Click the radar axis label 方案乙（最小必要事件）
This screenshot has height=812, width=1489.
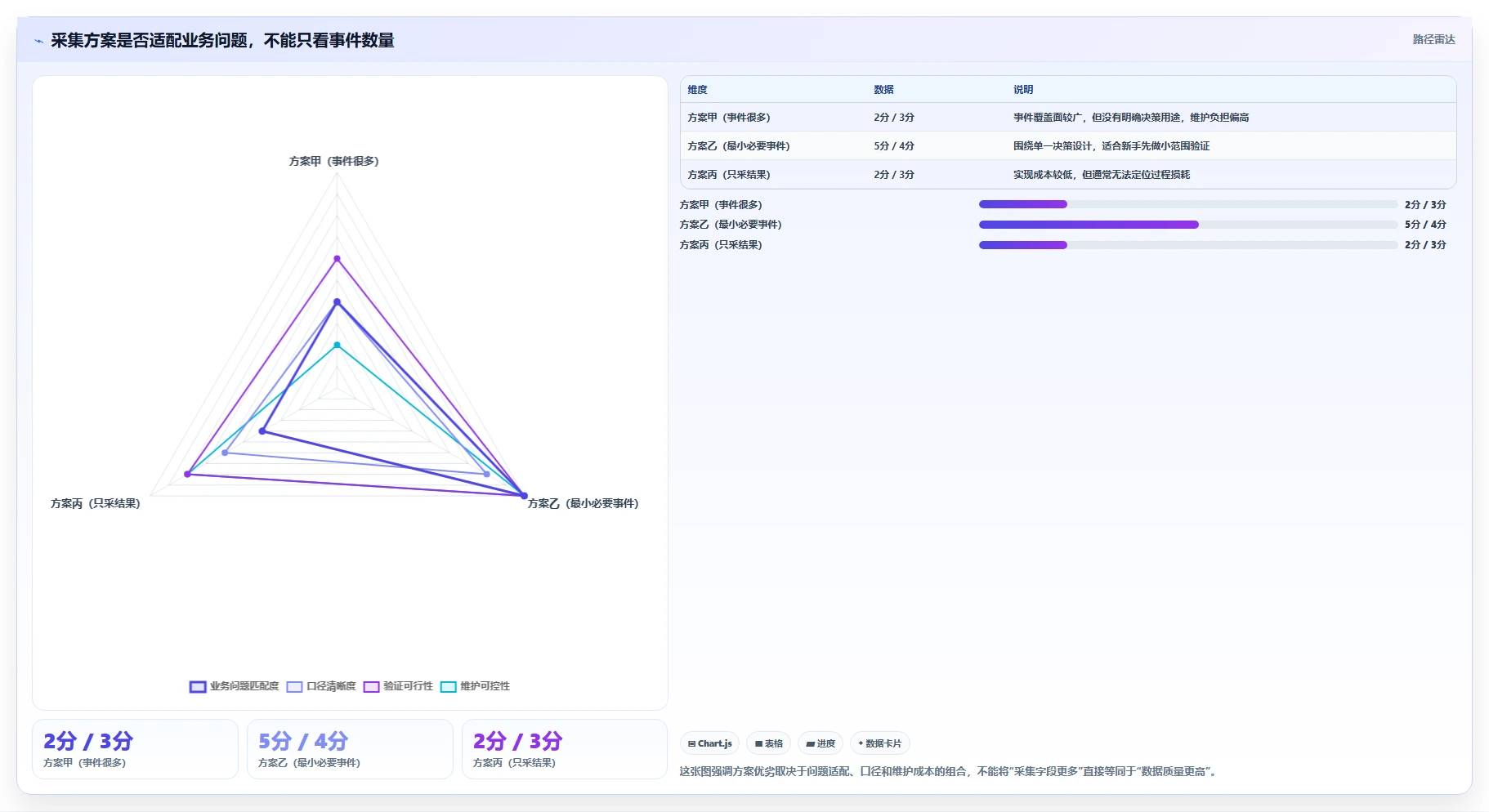click(583, 504)
